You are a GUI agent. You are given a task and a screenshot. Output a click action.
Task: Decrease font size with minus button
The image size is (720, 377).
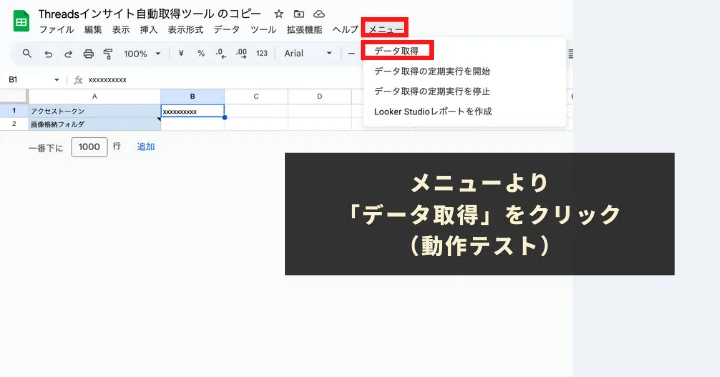pyautogui.click(x=351, y=54)
